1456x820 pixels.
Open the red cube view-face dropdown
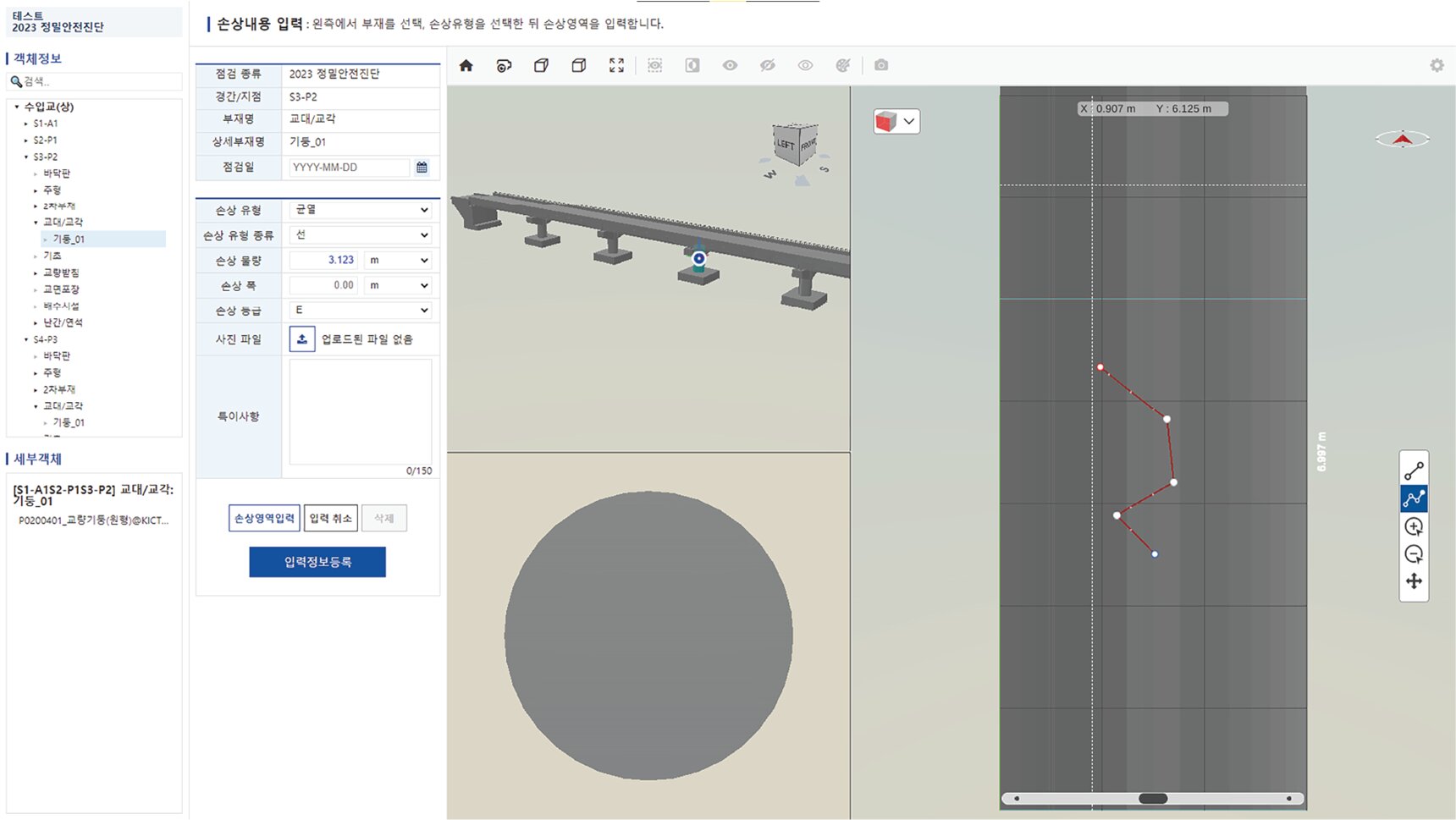pyautogui.click(x=896, y=122)
